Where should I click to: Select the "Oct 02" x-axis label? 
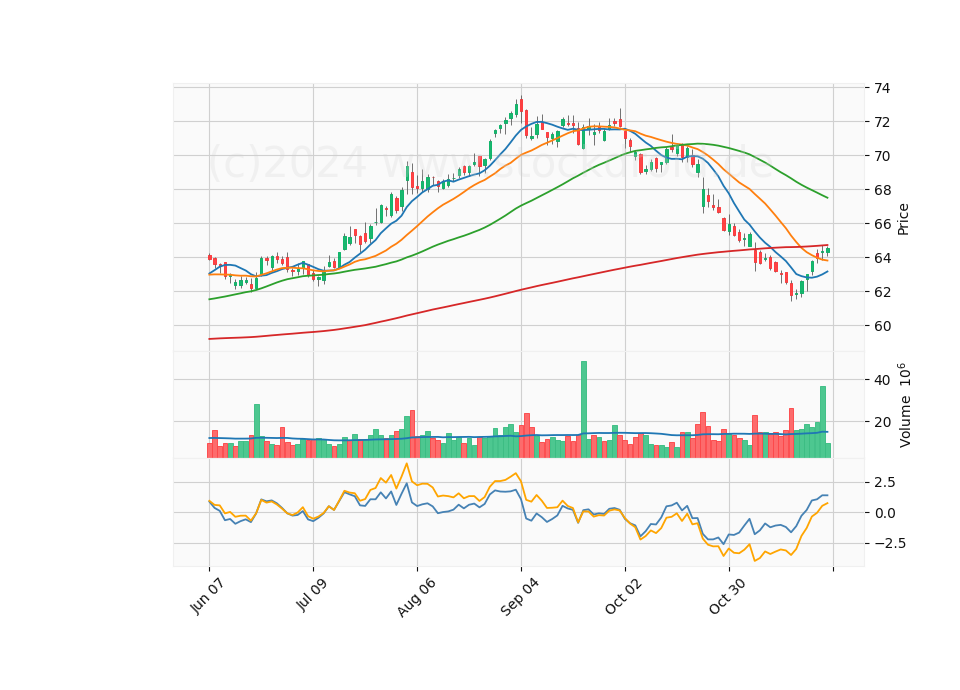coord(624,596)
